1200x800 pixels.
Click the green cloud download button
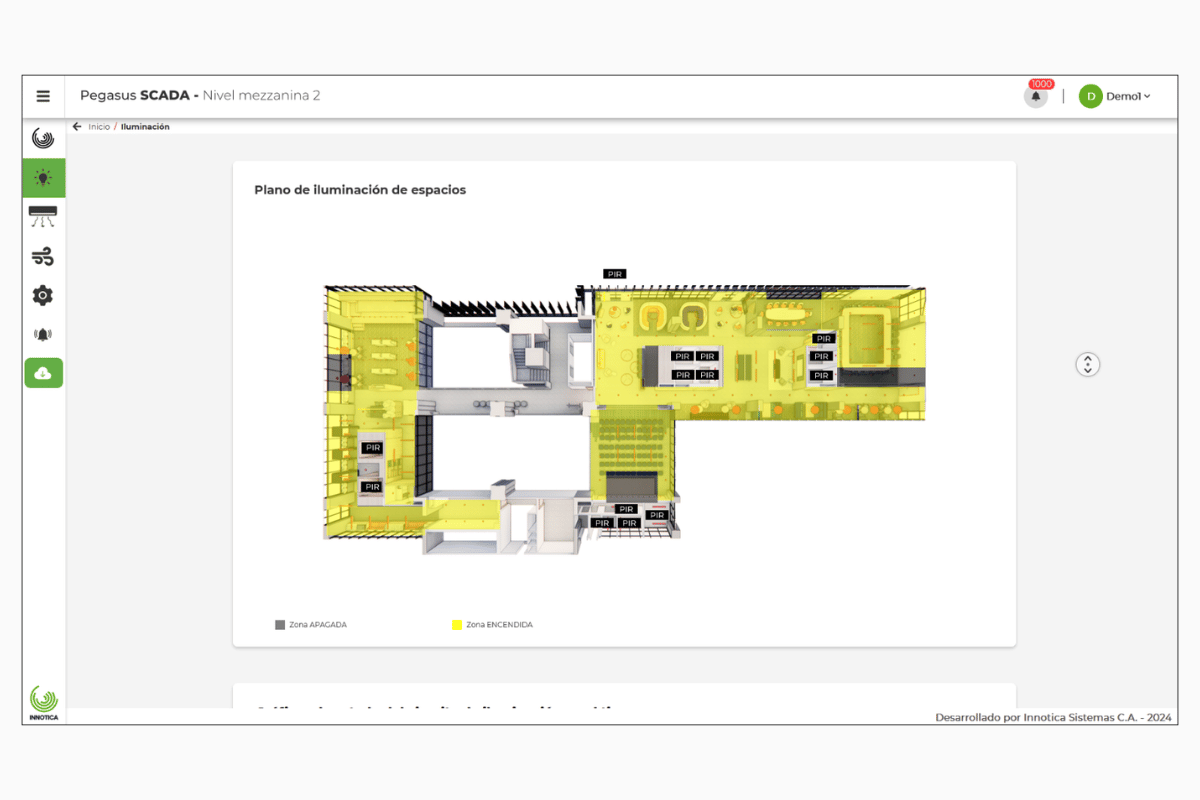[x=44, y=373]
